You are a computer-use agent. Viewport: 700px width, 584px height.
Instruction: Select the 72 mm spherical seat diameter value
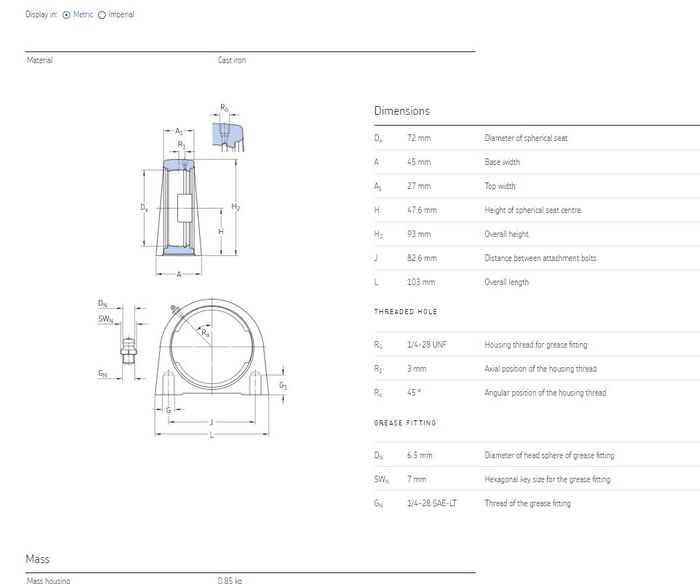tap(418, 138)
